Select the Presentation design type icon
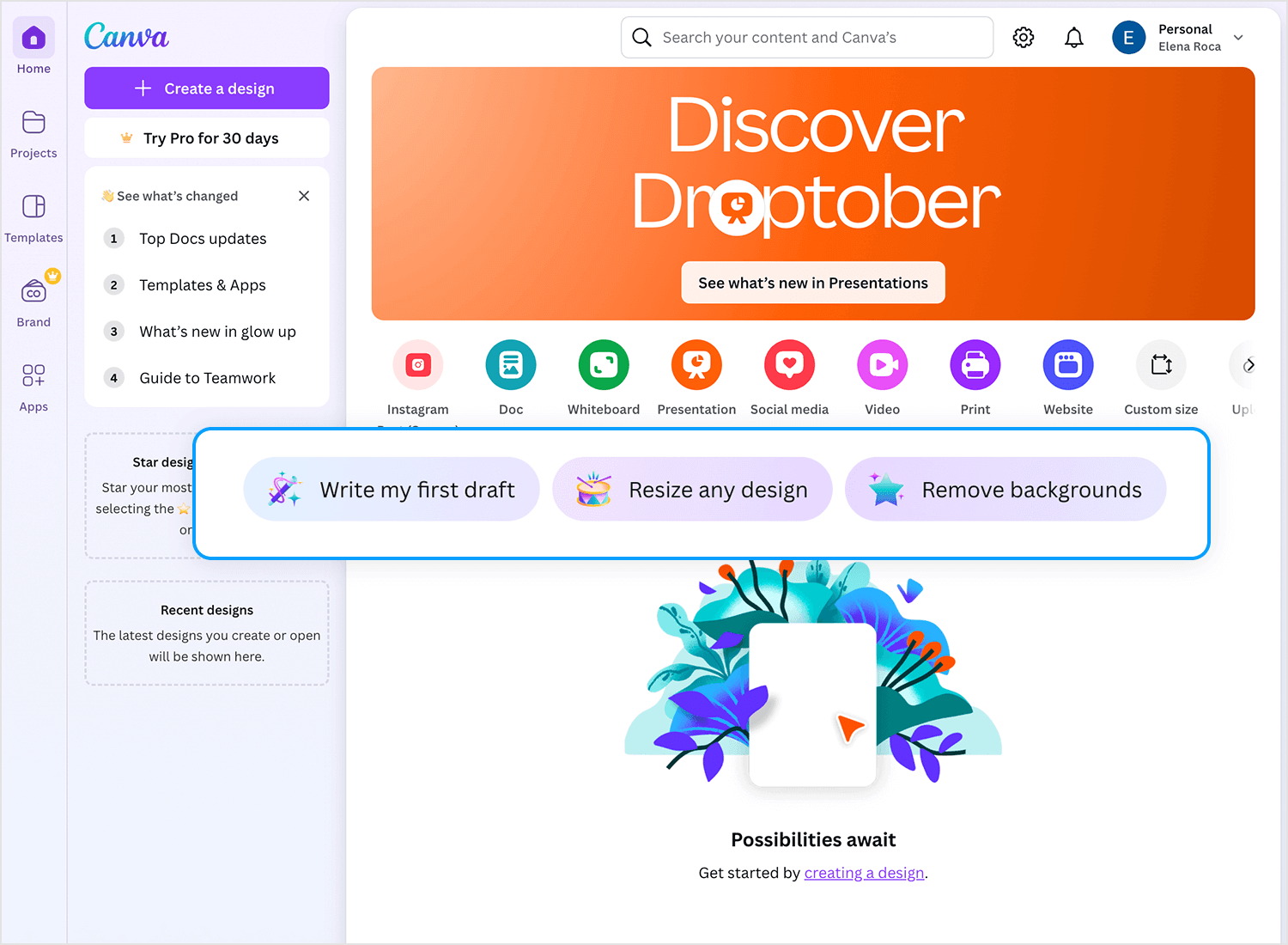Image resolution: width=1288 pixels, height=945 pixels. click(x=696, y=365)
